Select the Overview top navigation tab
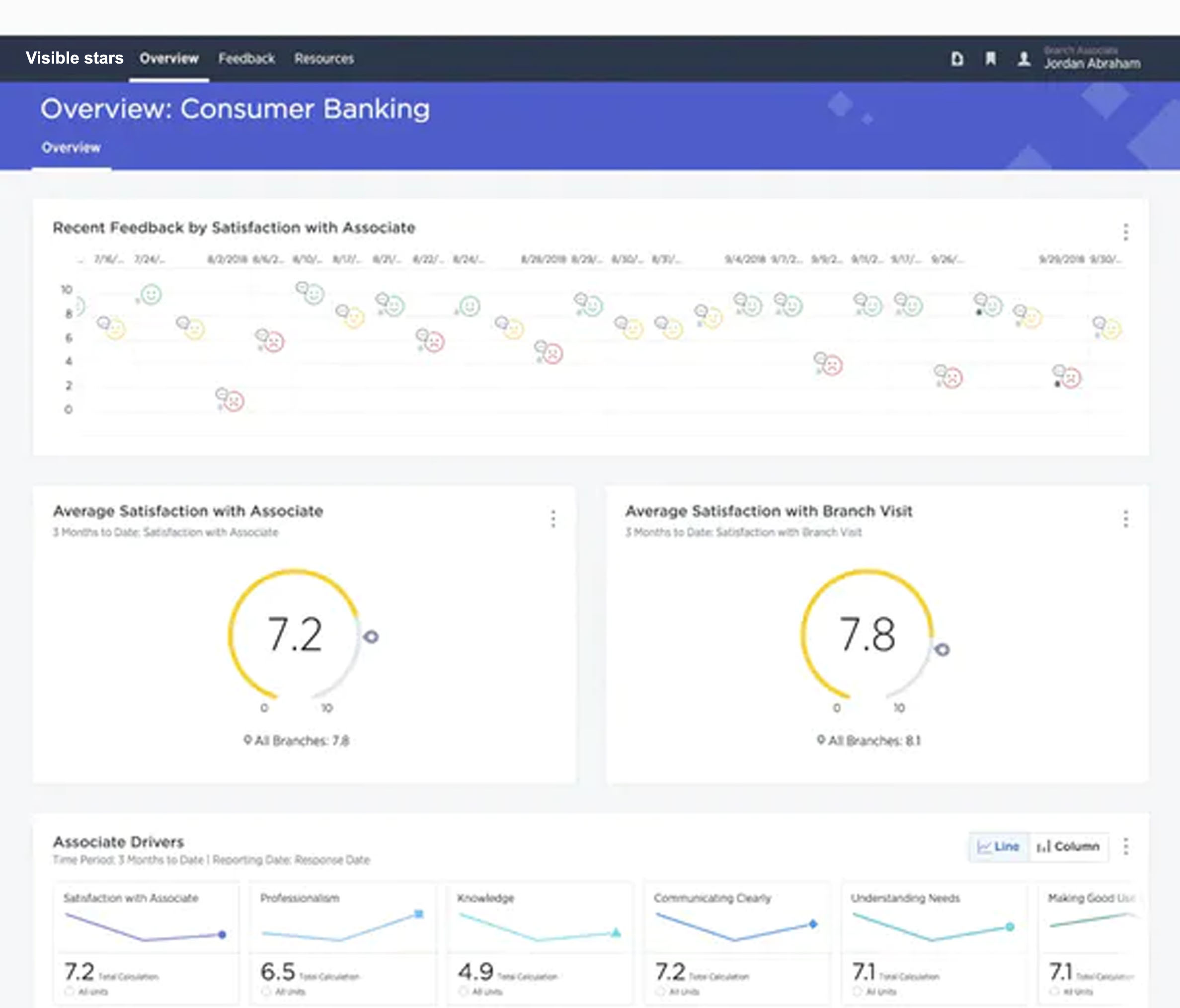The height and width of the screenshot is (1008, 1180). click(169, 59)
